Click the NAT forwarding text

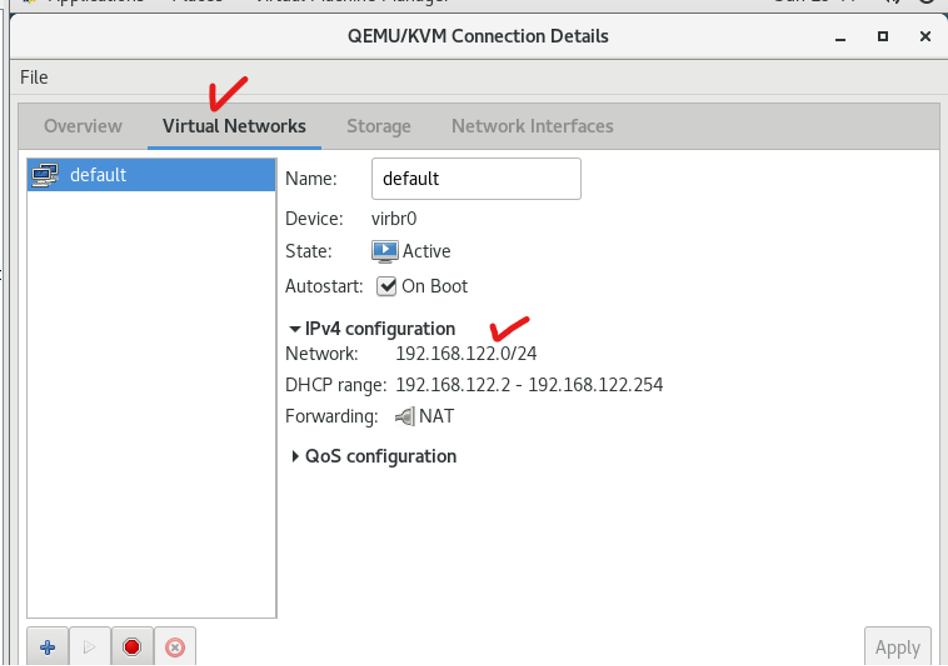[x=437, y=416]
